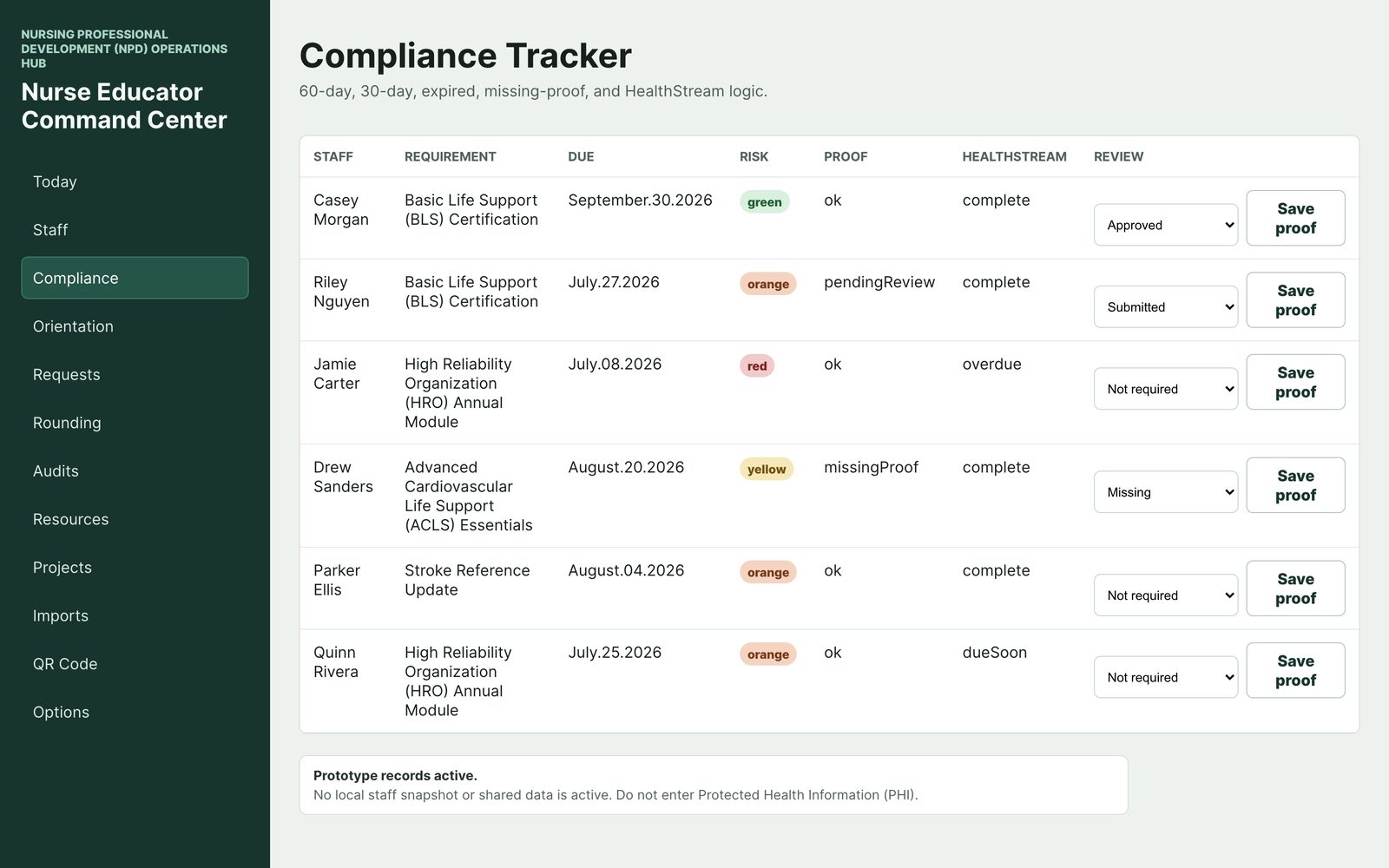The height and width of the screenshot is (868, 1389).
Task: Click the due date August.04.2026
Action: pos(626,570)
